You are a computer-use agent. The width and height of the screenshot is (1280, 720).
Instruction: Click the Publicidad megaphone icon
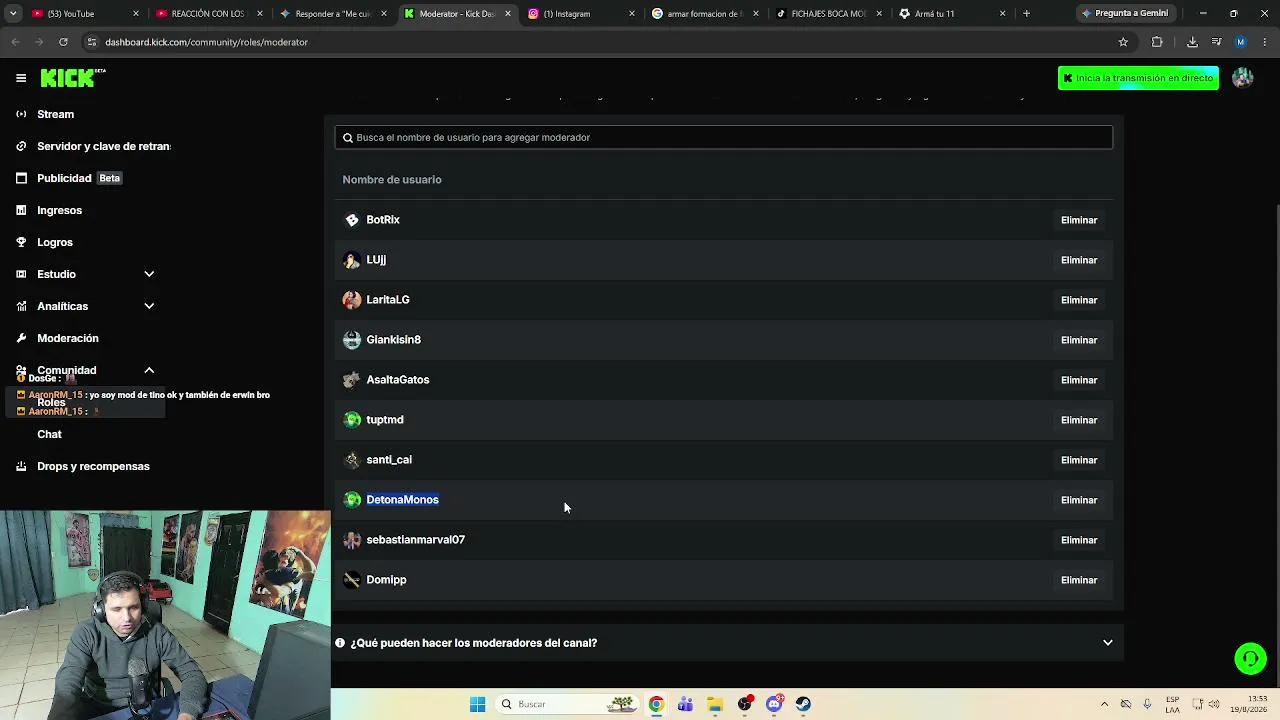[21, 178]
